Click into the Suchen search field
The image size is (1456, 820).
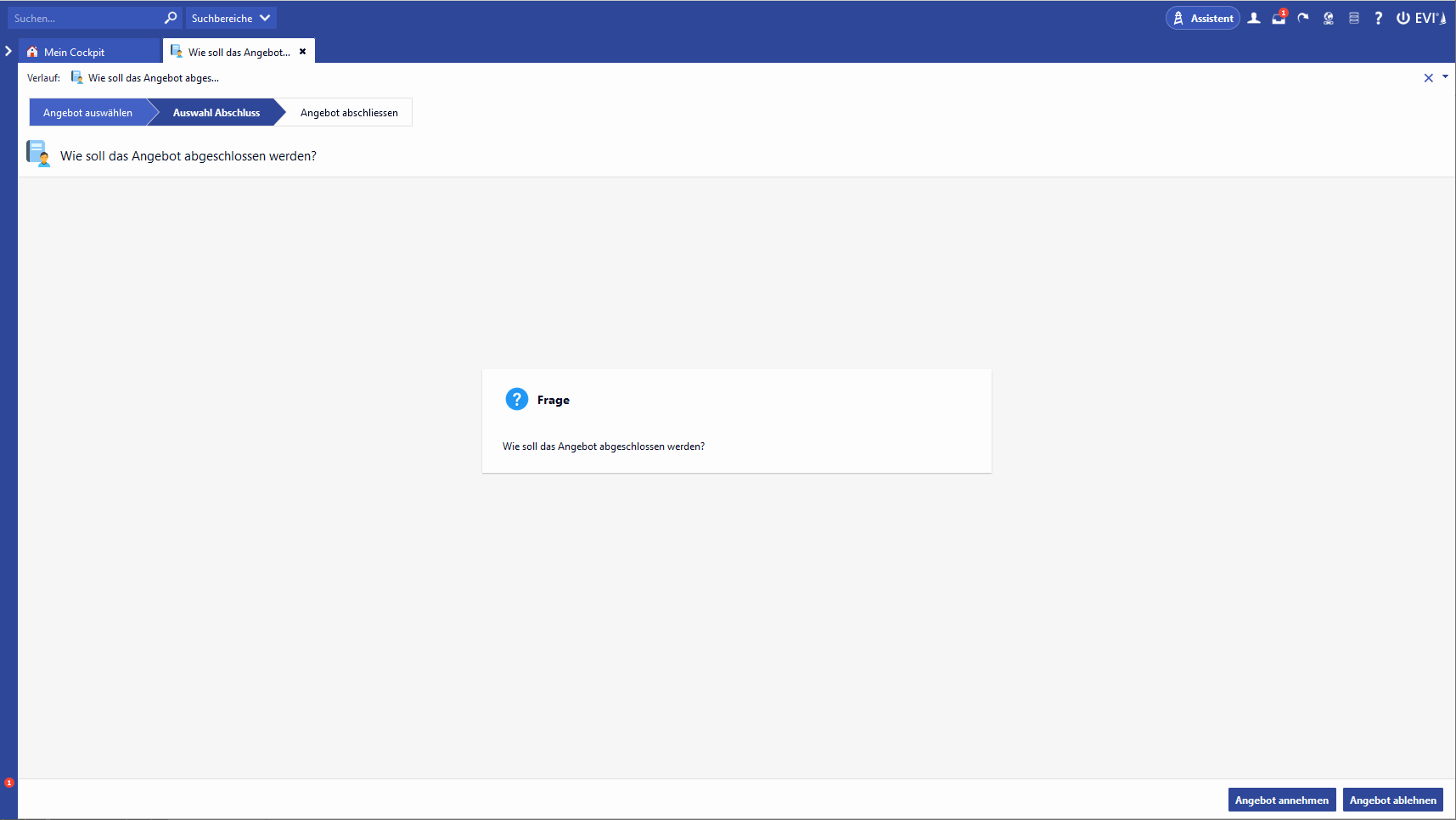click(85, 18)
